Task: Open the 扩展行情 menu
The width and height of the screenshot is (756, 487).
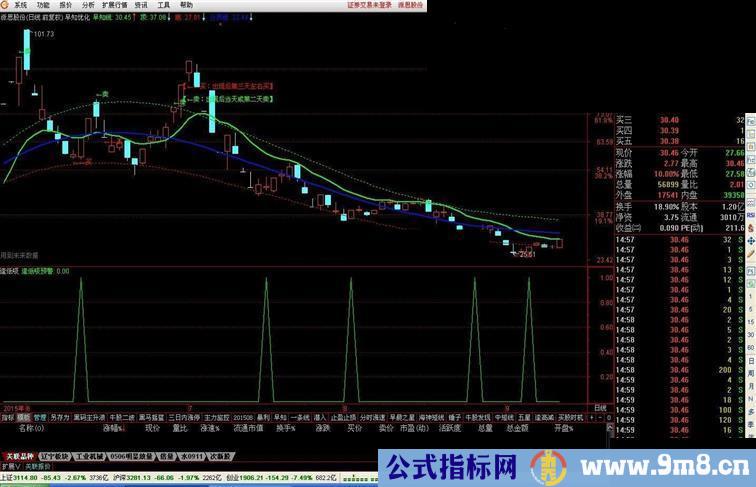Action: click(116, 5)
